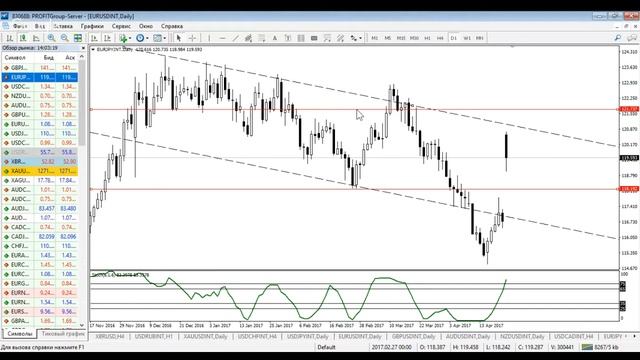Click connection status 8267/5 kb indicator

click(x=600, y=347)
